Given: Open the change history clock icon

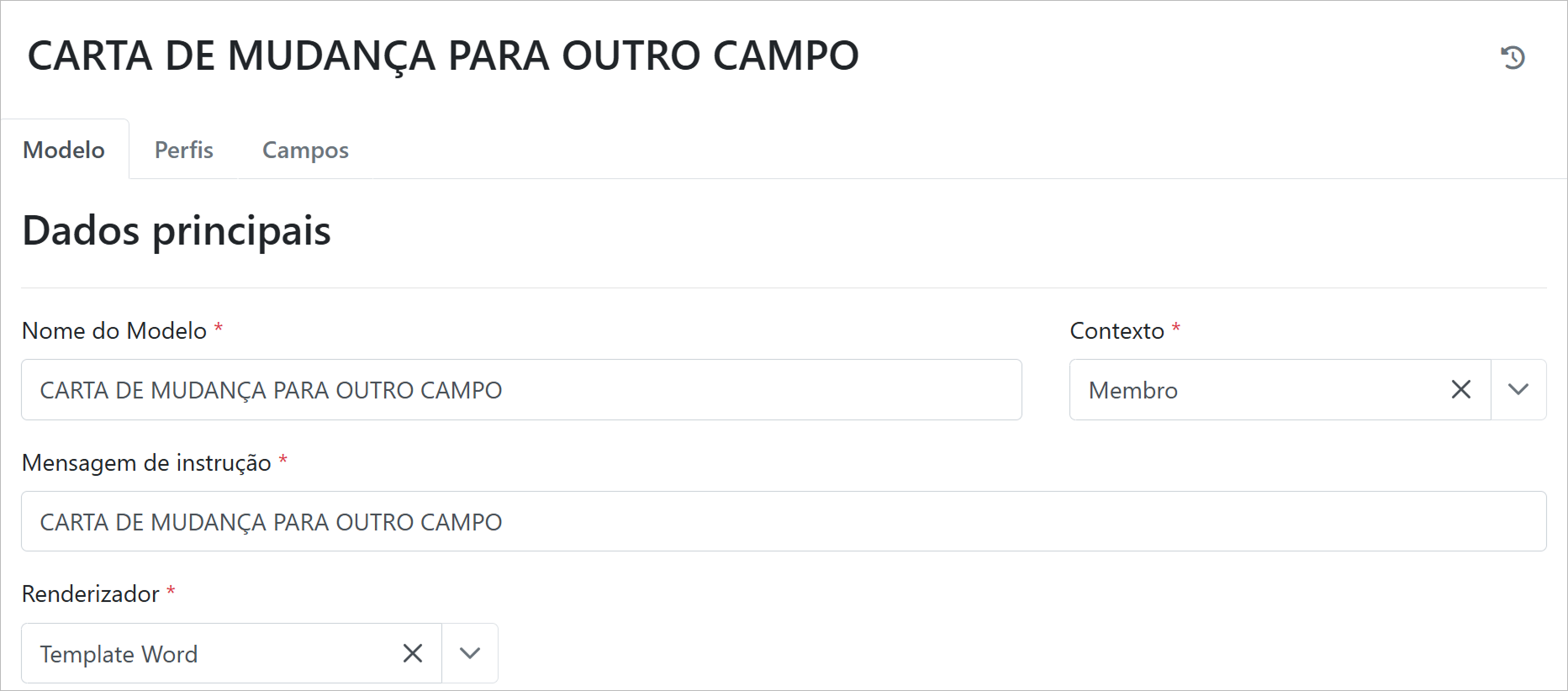Looking at the screenshot, I should click(1513, 57).
